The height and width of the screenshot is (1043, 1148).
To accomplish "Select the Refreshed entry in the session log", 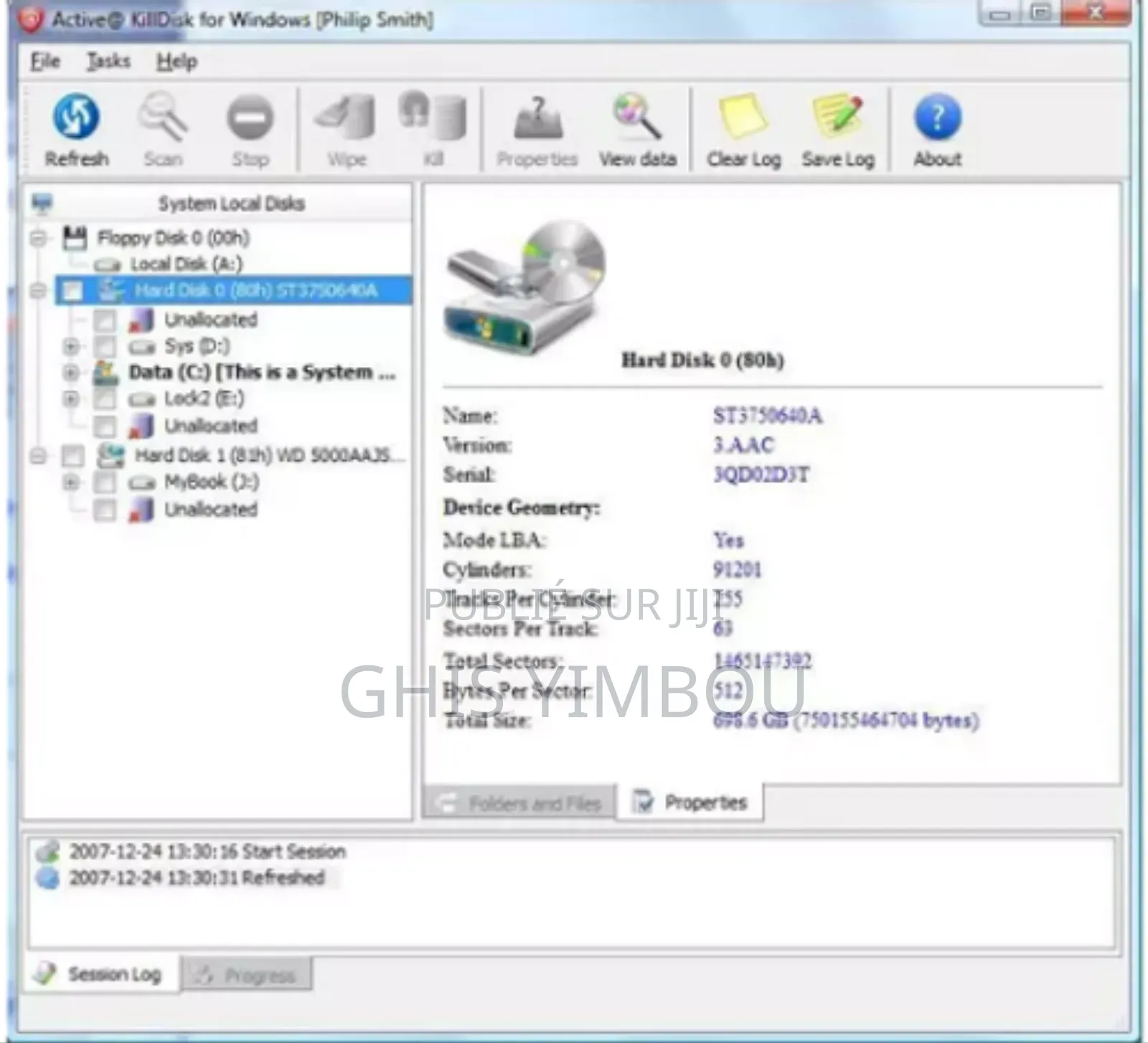I will [x=197, y=876].
